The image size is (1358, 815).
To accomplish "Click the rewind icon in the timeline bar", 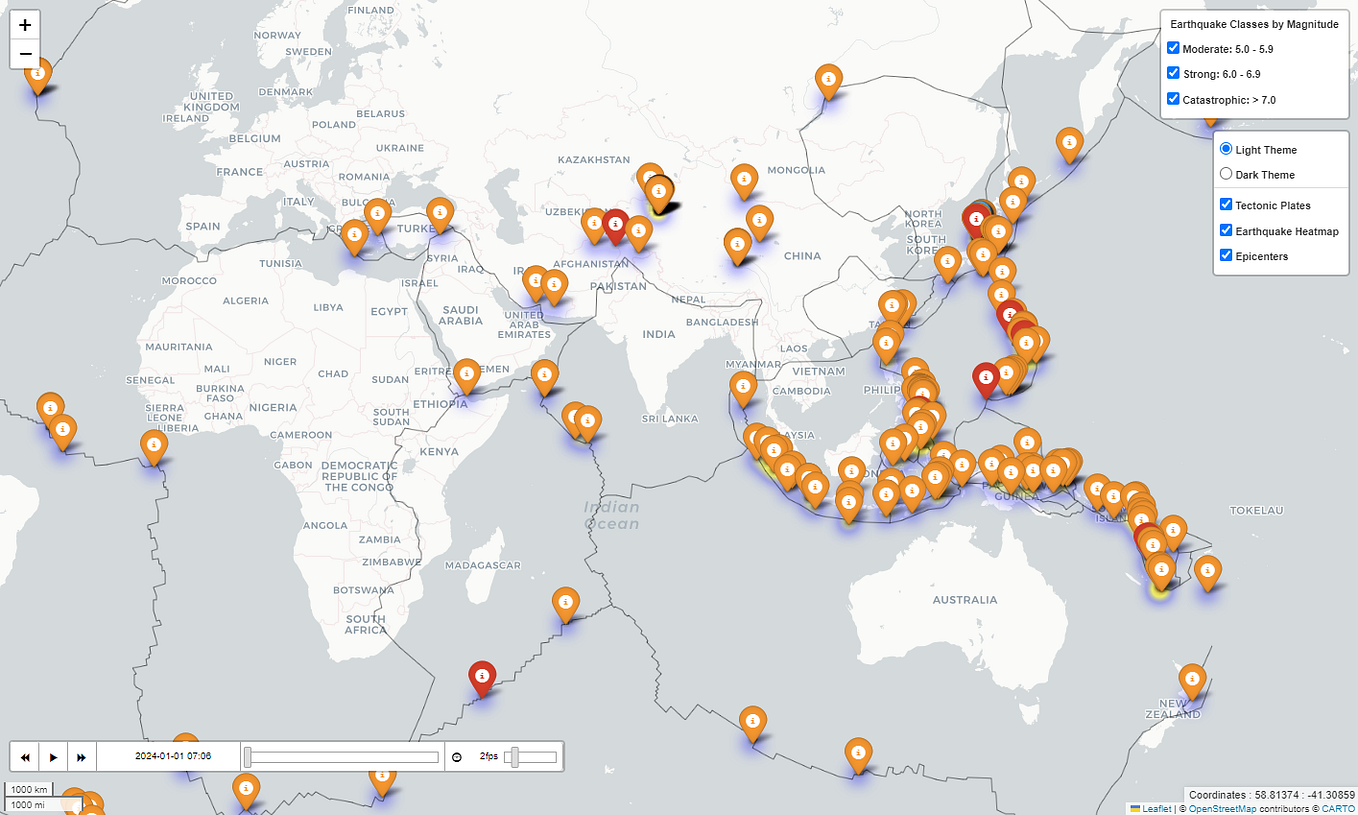I will pyautogui.click(x=24, y=757).
